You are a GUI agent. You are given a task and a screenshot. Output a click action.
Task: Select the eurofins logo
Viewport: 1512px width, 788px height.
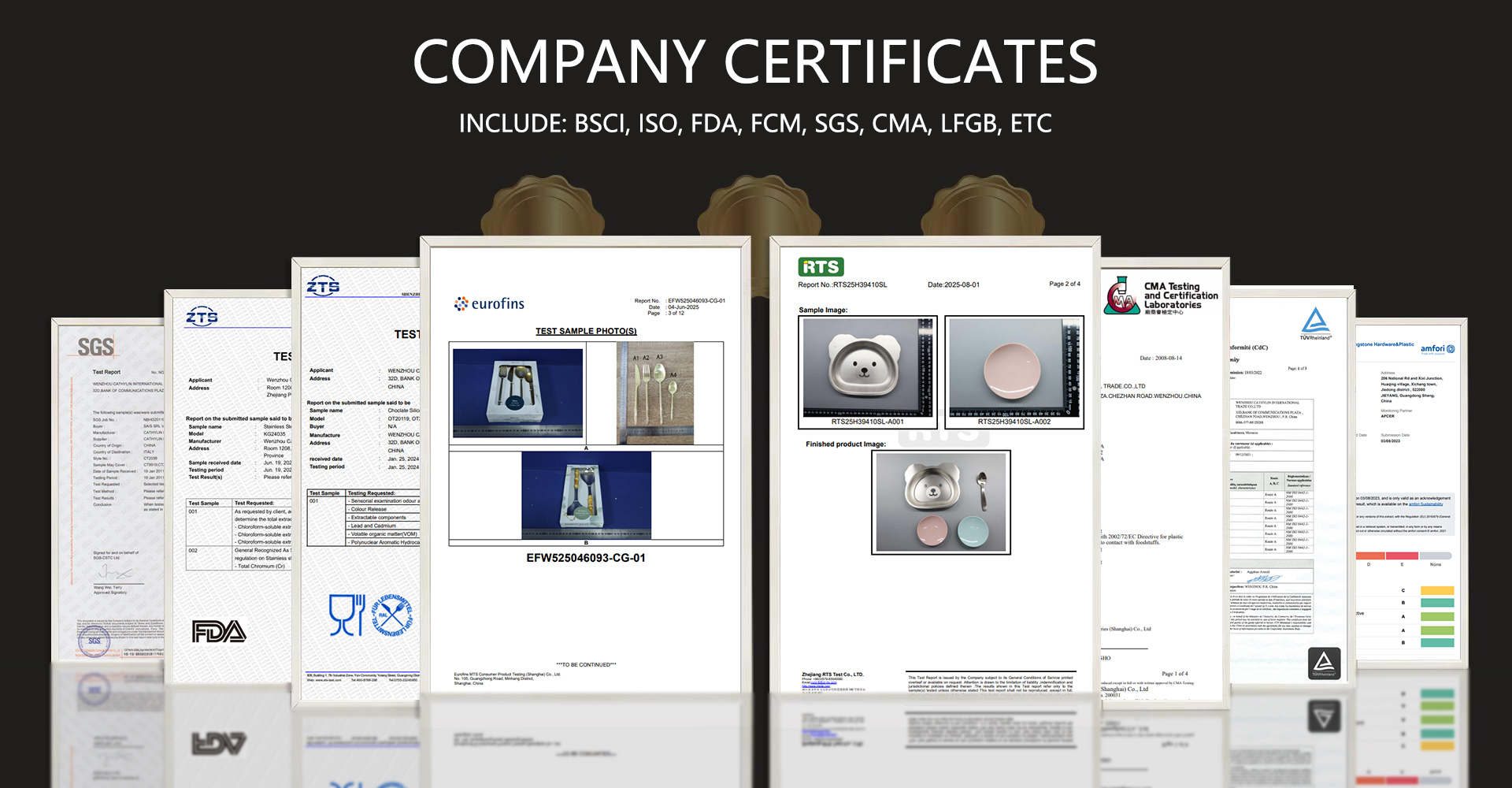tap(489, 303)
